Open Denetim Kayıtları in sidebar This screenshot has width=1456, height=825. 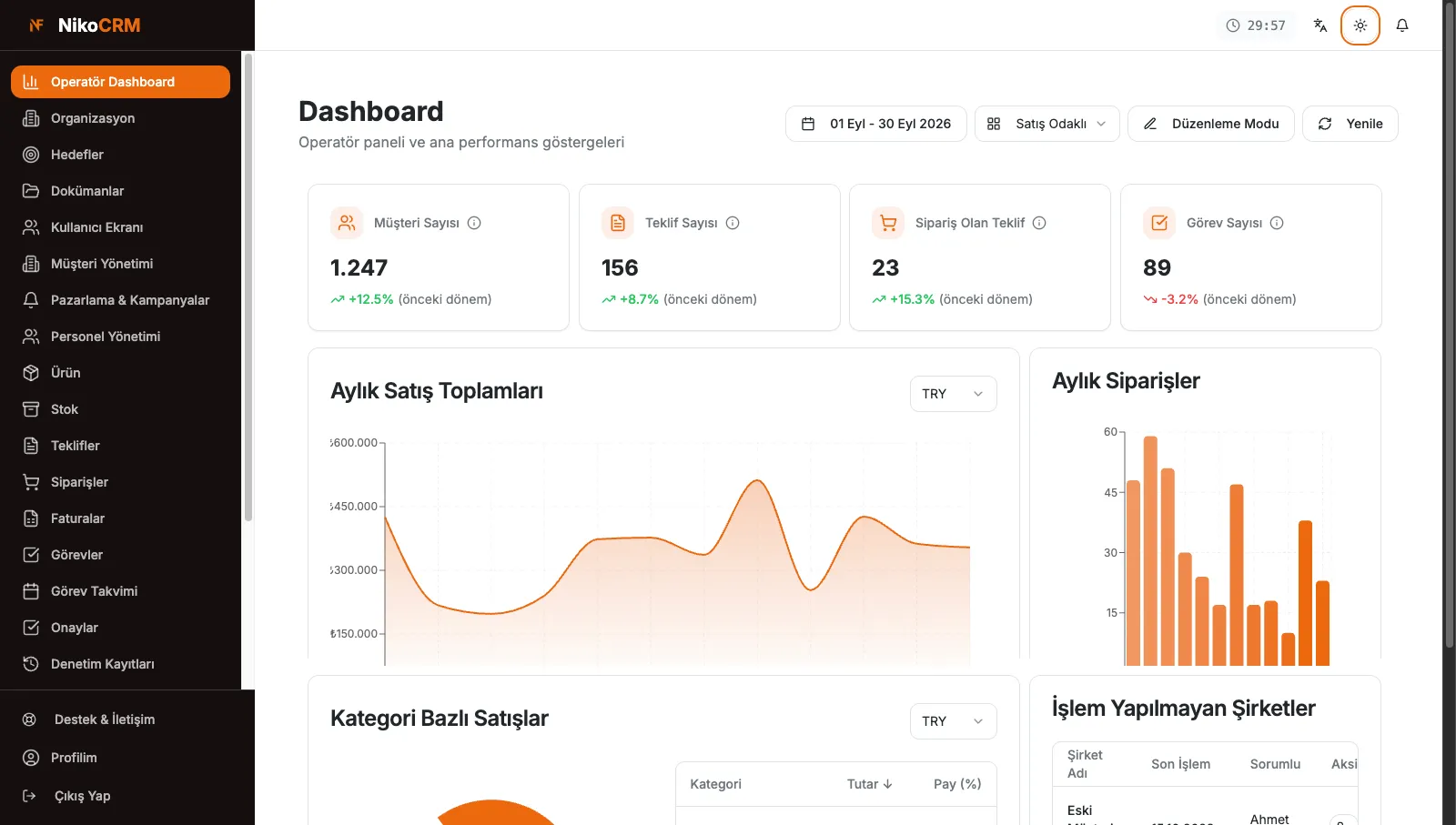[x=120, y=664]
